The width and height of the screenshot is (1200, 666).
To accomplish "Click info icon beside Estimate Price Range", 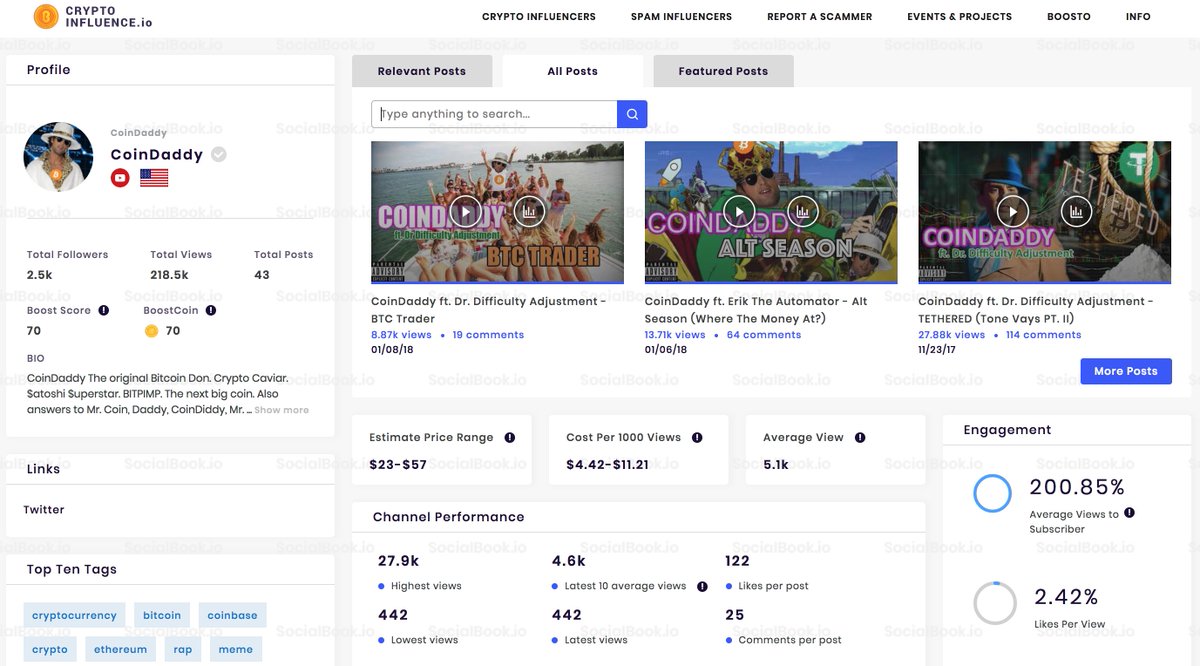I will tap(510, 438).
